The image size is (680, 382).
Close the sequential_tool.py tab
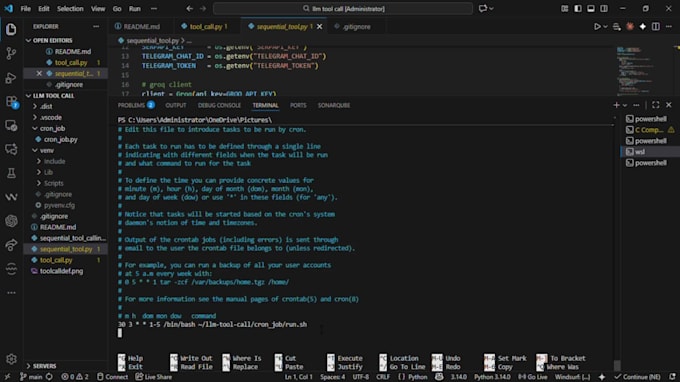(320, 26)
